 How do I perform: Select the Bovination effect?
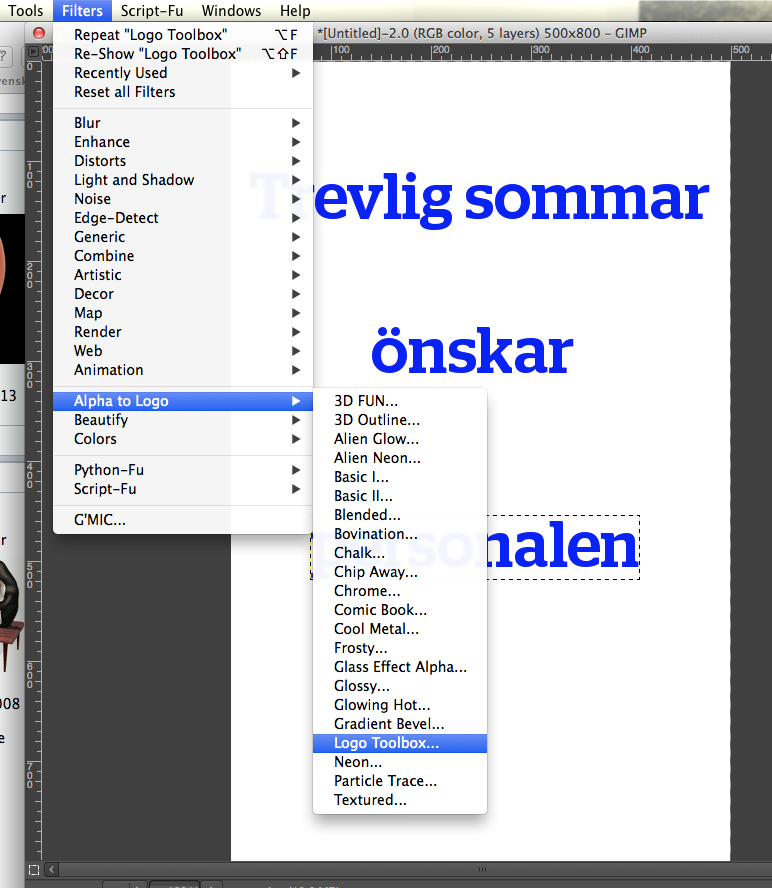(x=400, y=534)
